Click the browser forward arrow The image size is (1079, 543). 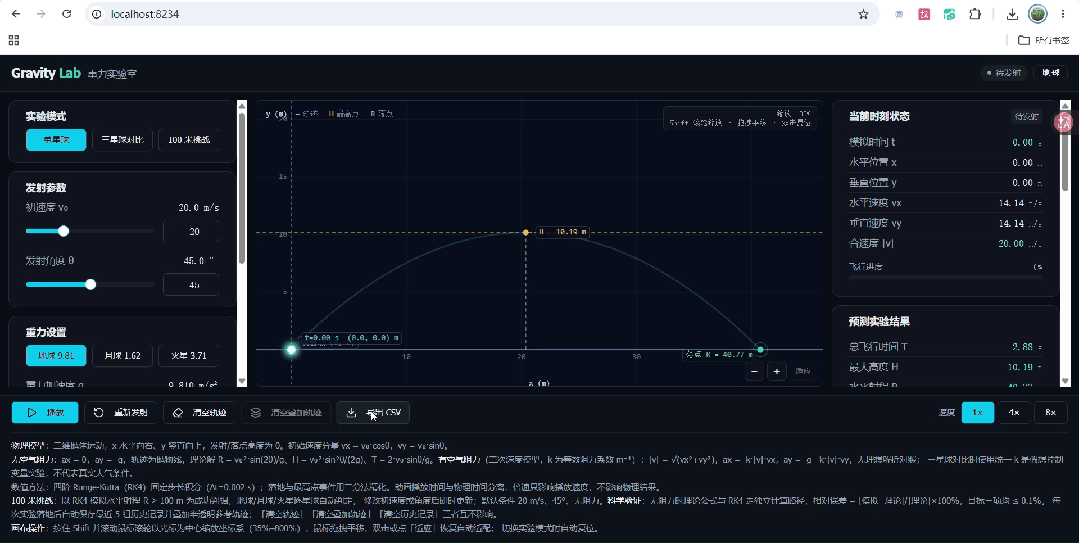click(x=41, y=14)
